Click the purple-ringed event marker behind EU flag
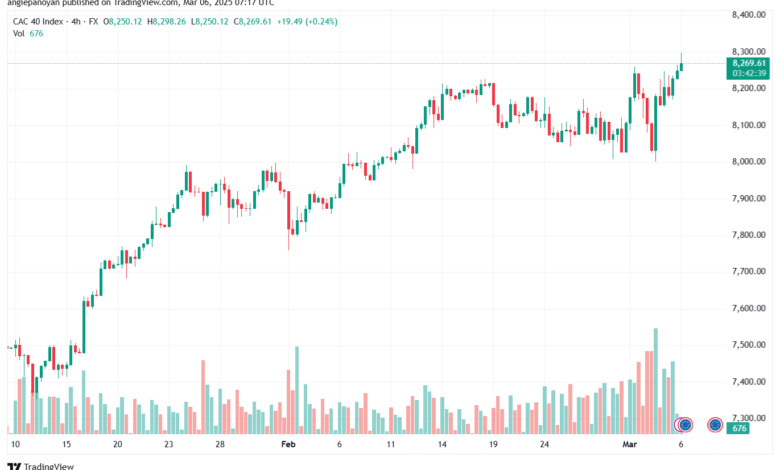780x470 pixels. (678, 425)
